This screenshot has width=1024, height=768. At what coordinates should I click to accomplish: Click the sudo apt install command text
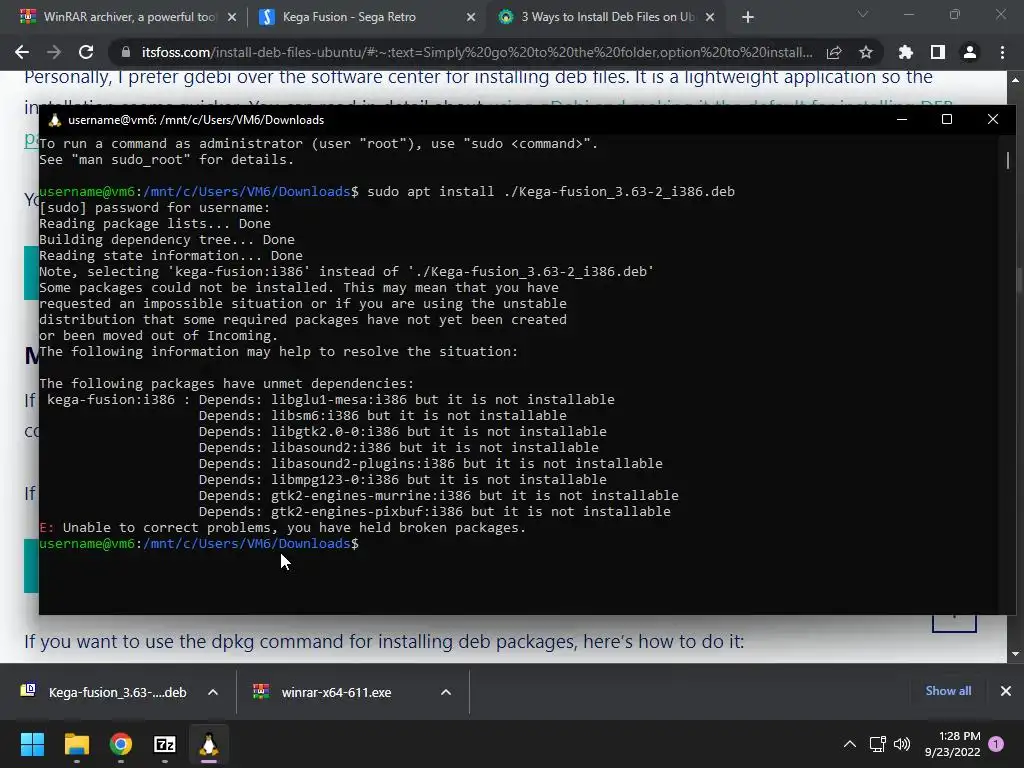point(551,191)
